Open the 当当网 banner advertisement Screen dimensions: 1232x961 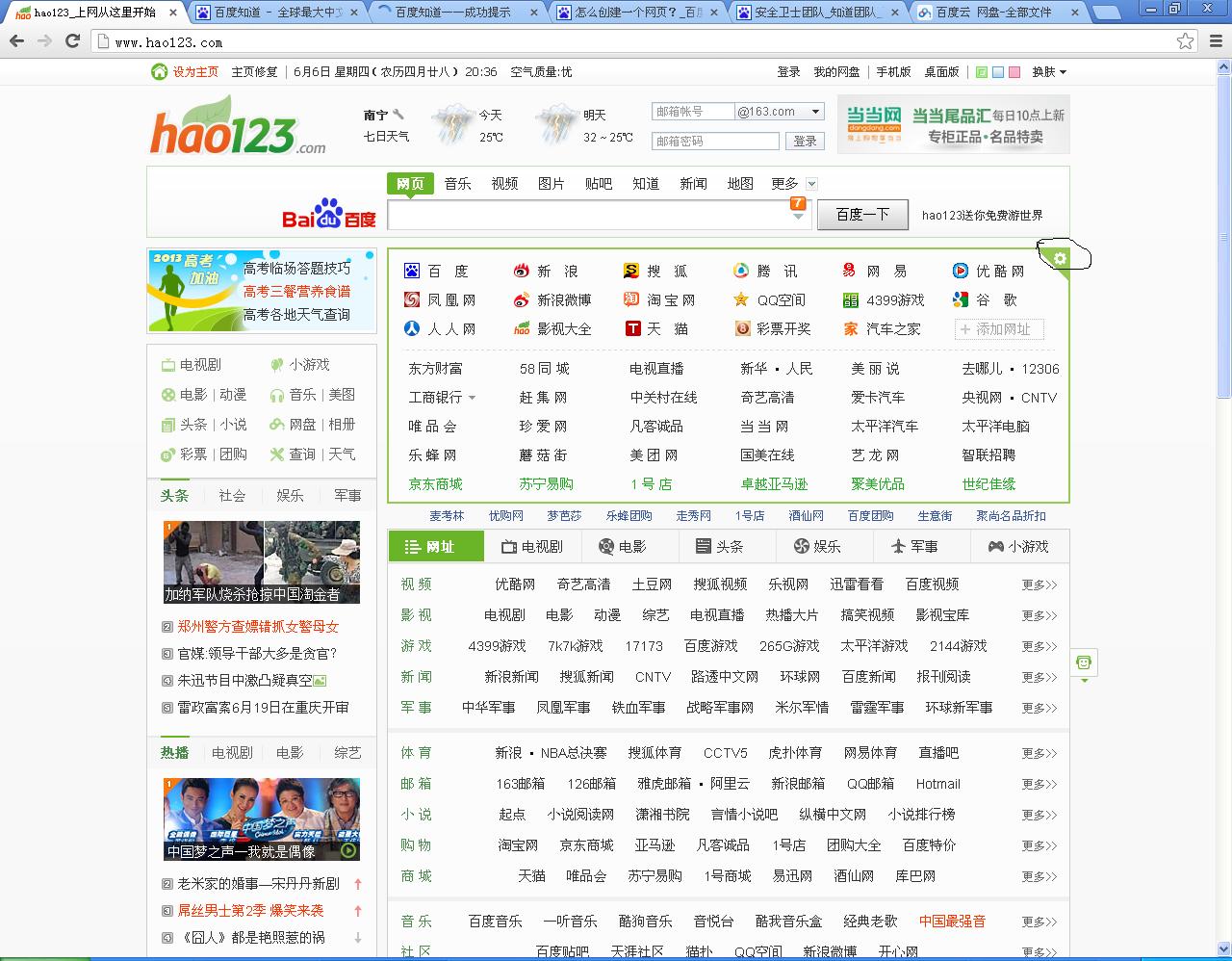(x=953, y=124)
